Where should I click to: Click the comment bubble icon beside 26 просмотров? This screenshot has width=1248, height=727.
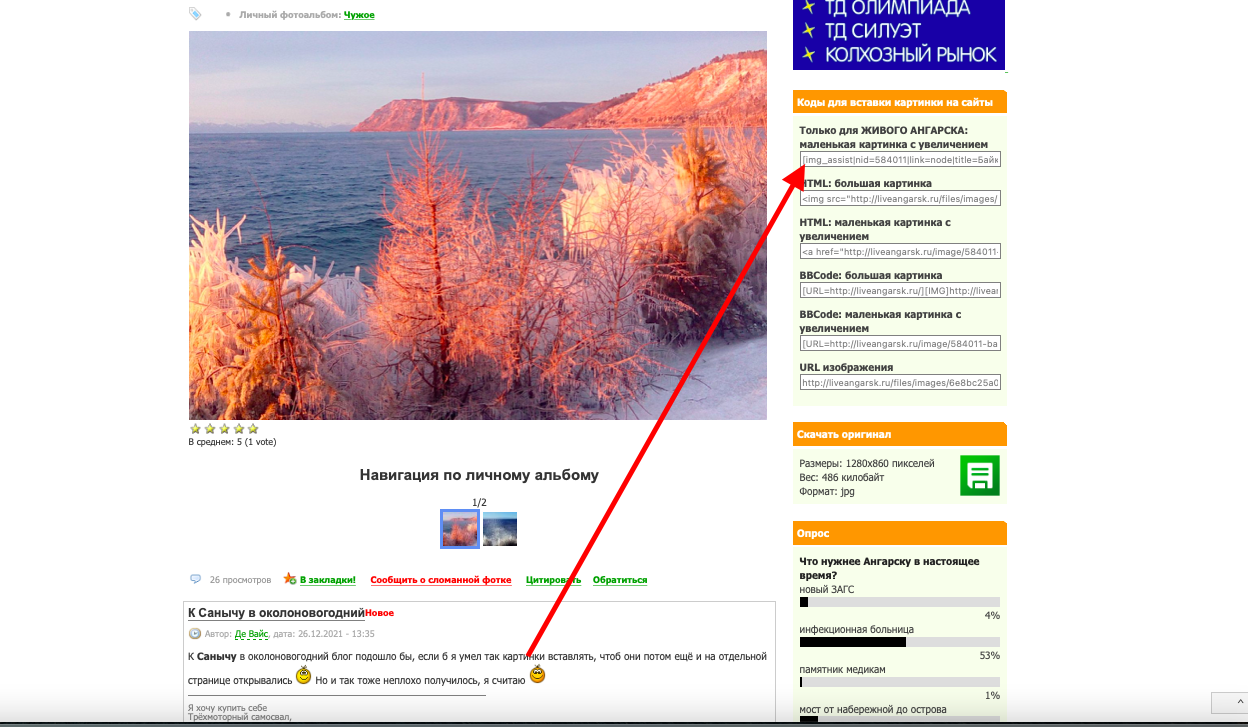195,579
